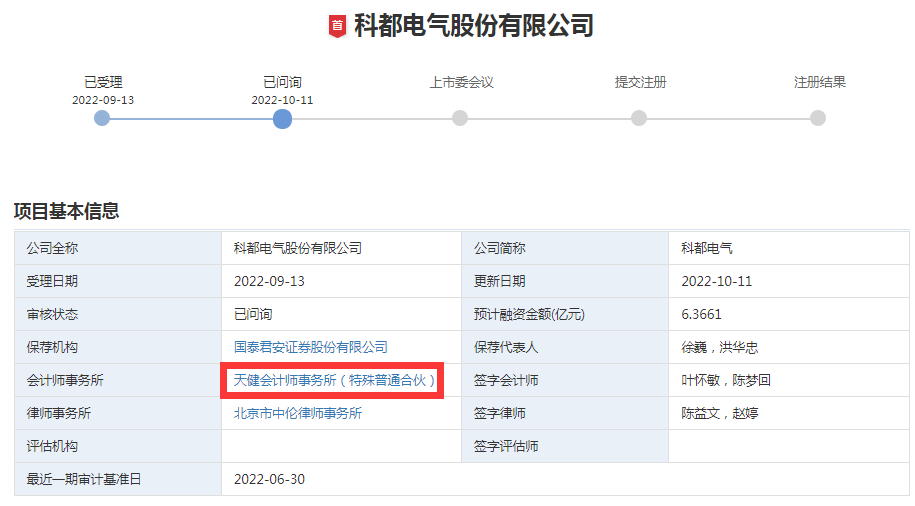This screenshot has width=915, height=506.
Task: Open the 北京市中伦律师事务所 link
Action: tap(298, 413)
